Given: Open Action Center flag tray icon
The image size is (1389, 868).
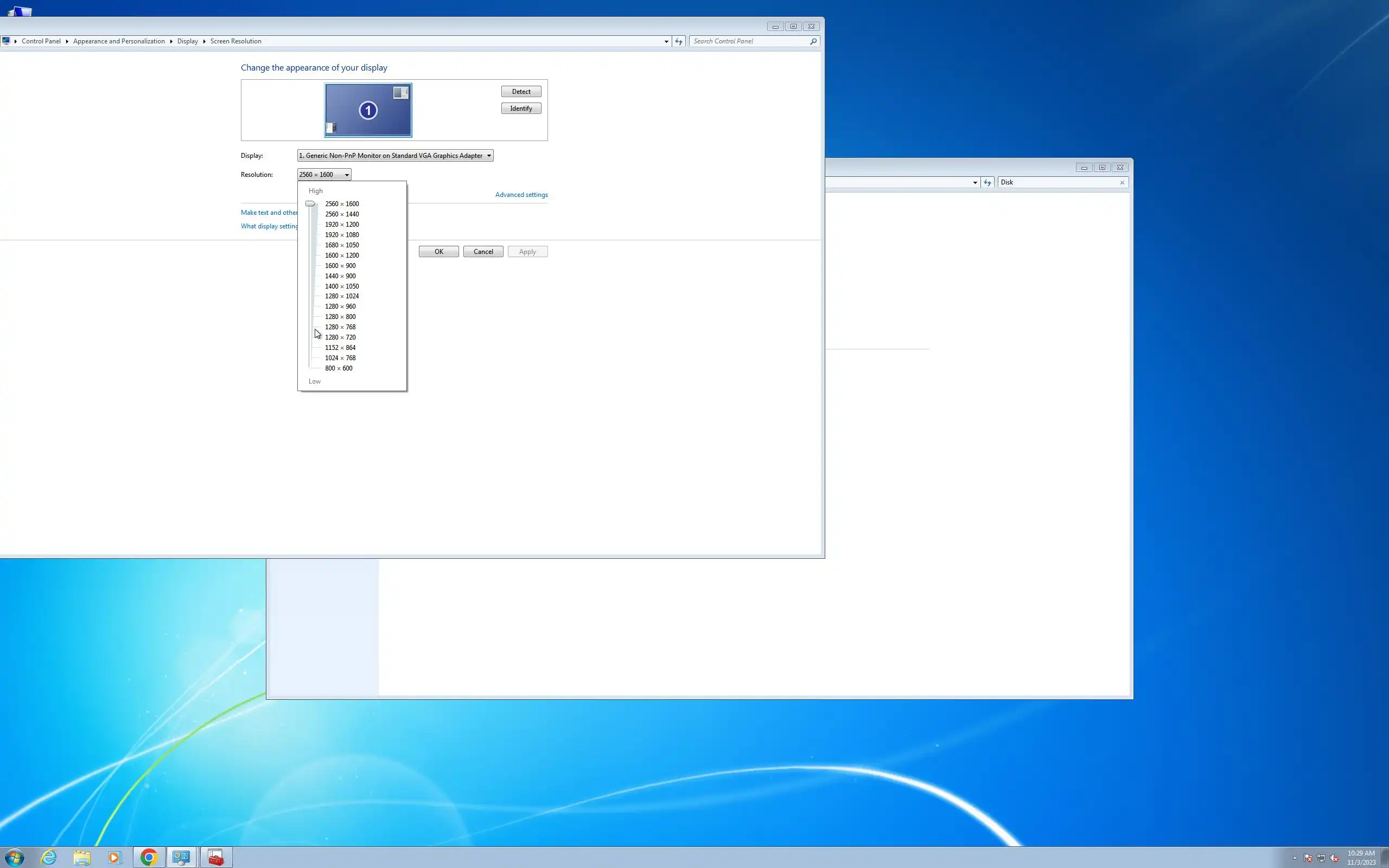Looking at the screenshot, I should (1308, 858).
